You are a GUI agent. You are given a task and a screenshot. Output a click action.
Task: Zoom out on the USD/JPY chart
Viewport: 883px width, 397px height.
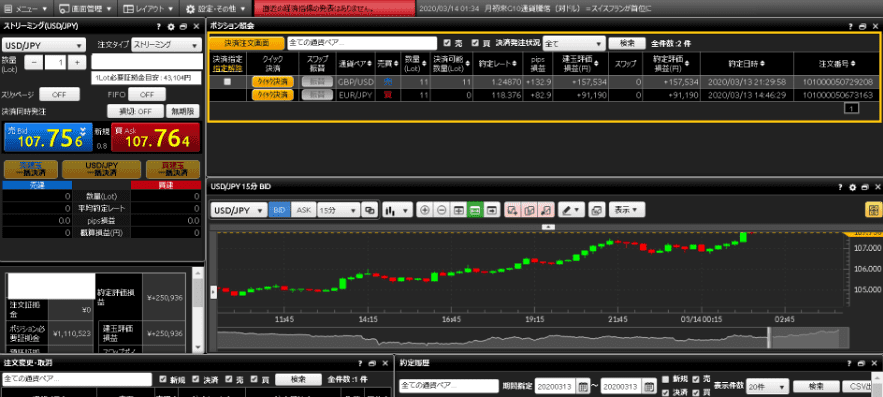click(x=442, y=210)
